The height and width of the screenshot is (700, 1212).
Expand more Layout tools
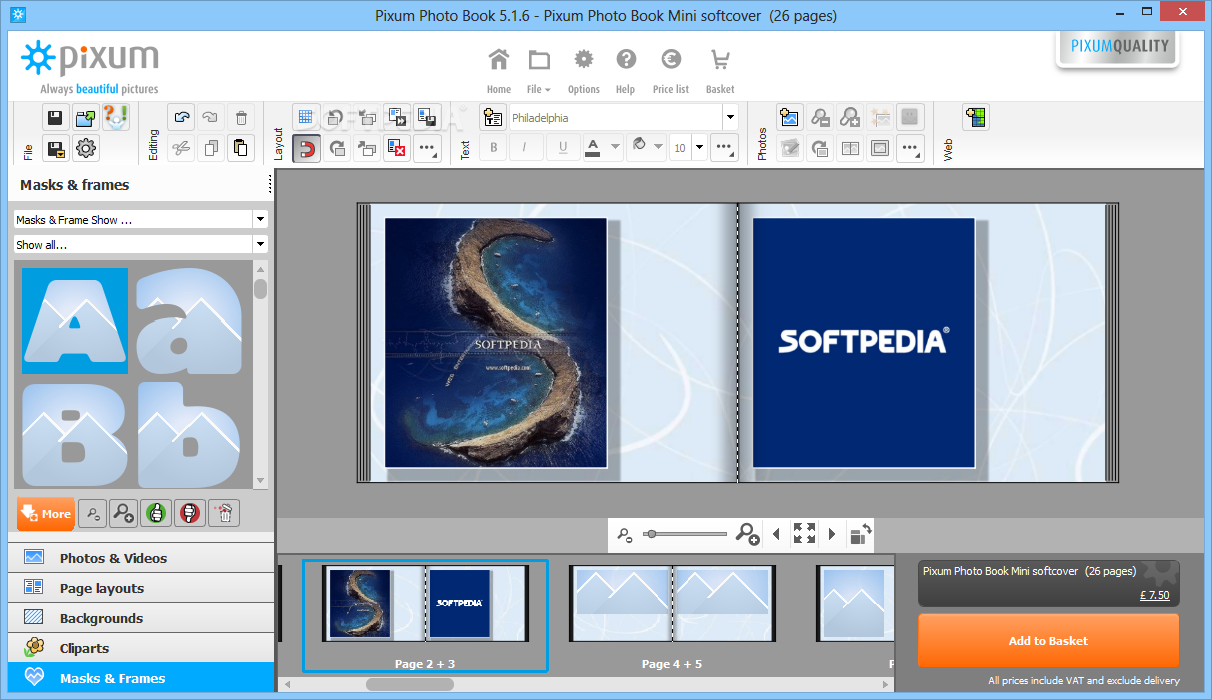427,148
